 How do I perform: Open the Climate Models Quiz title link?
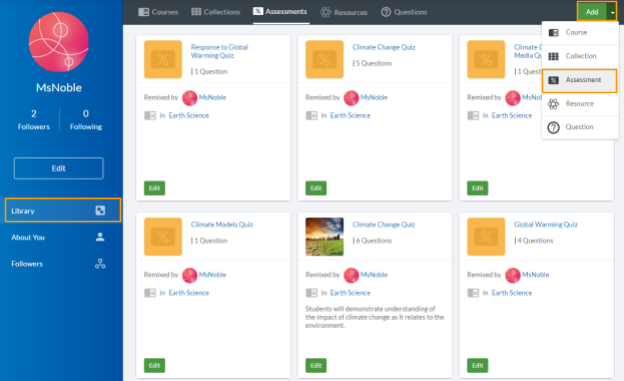point(222,225)
